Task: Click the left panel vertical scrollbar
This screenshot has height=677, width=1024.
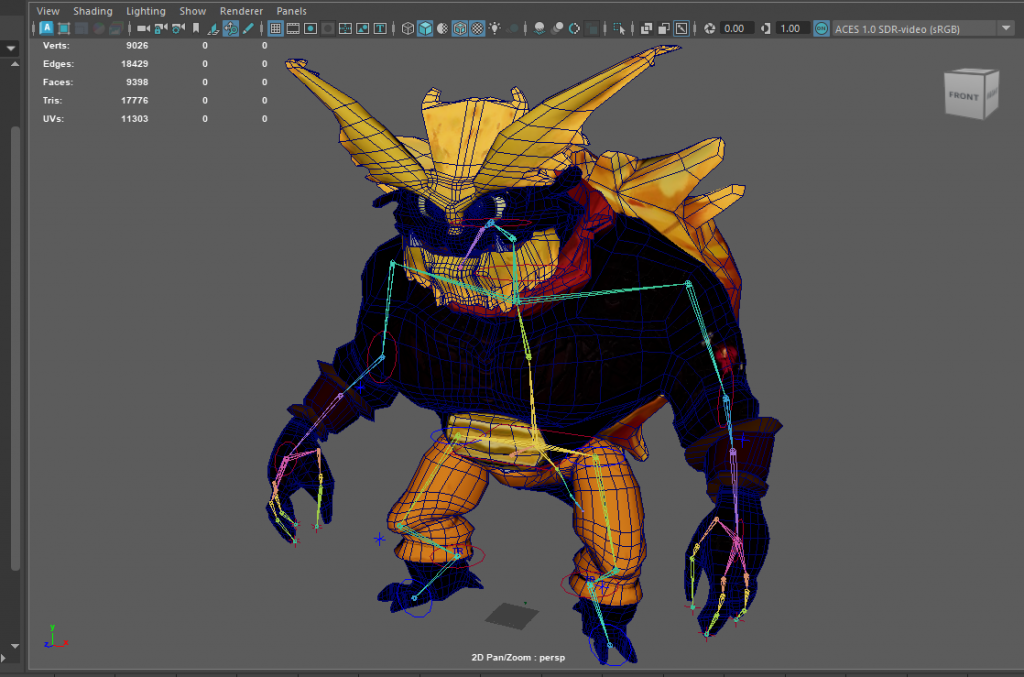Action: 15,349
